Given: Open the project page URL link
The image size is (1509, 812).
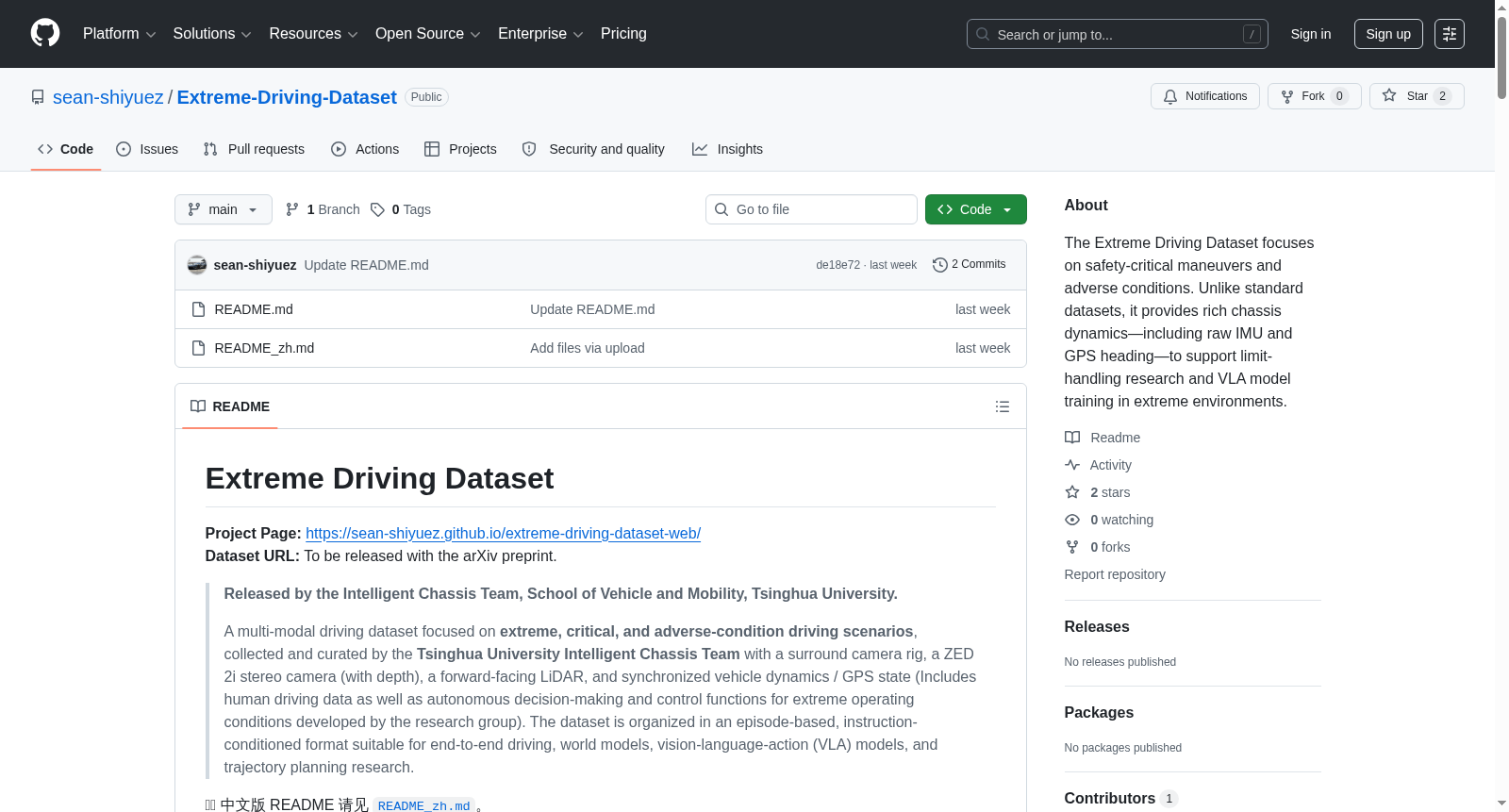Looking at the screenshot, I should [503, 533].
